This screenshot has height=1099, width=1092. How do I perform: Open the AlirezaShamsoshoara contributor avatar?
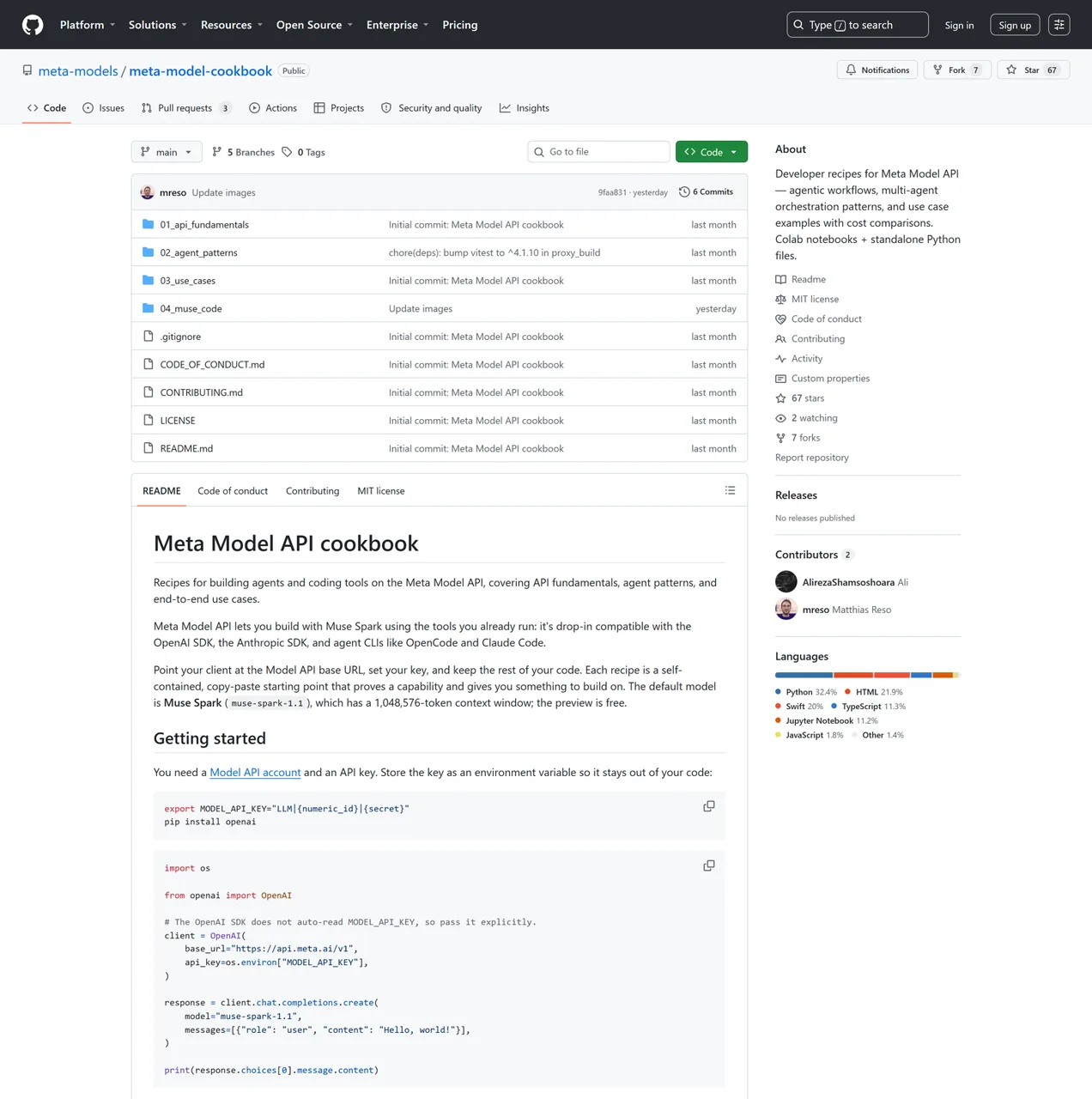(x=786, y=582)
